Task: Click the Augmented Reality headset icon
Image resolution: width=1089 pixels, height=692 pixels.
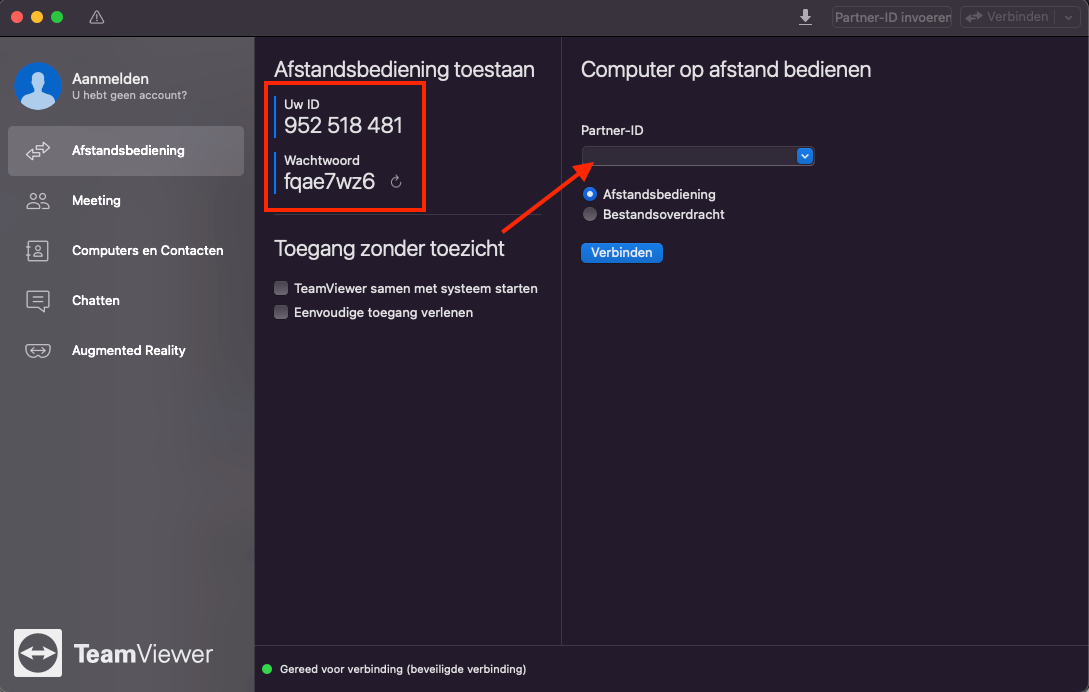Action: pos(38,351)
